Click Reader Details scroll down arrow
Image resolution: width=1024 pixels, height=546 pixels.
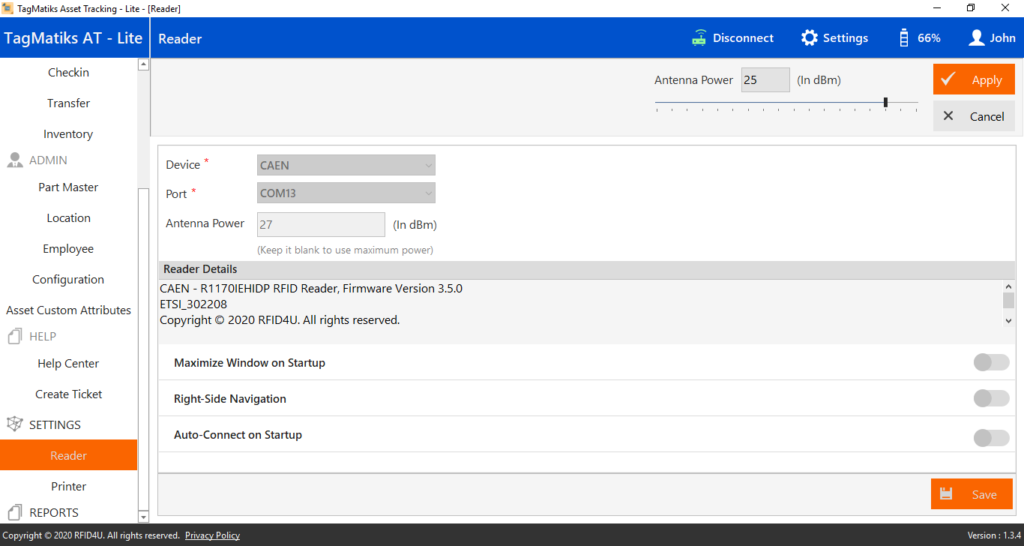[1008, 321]
